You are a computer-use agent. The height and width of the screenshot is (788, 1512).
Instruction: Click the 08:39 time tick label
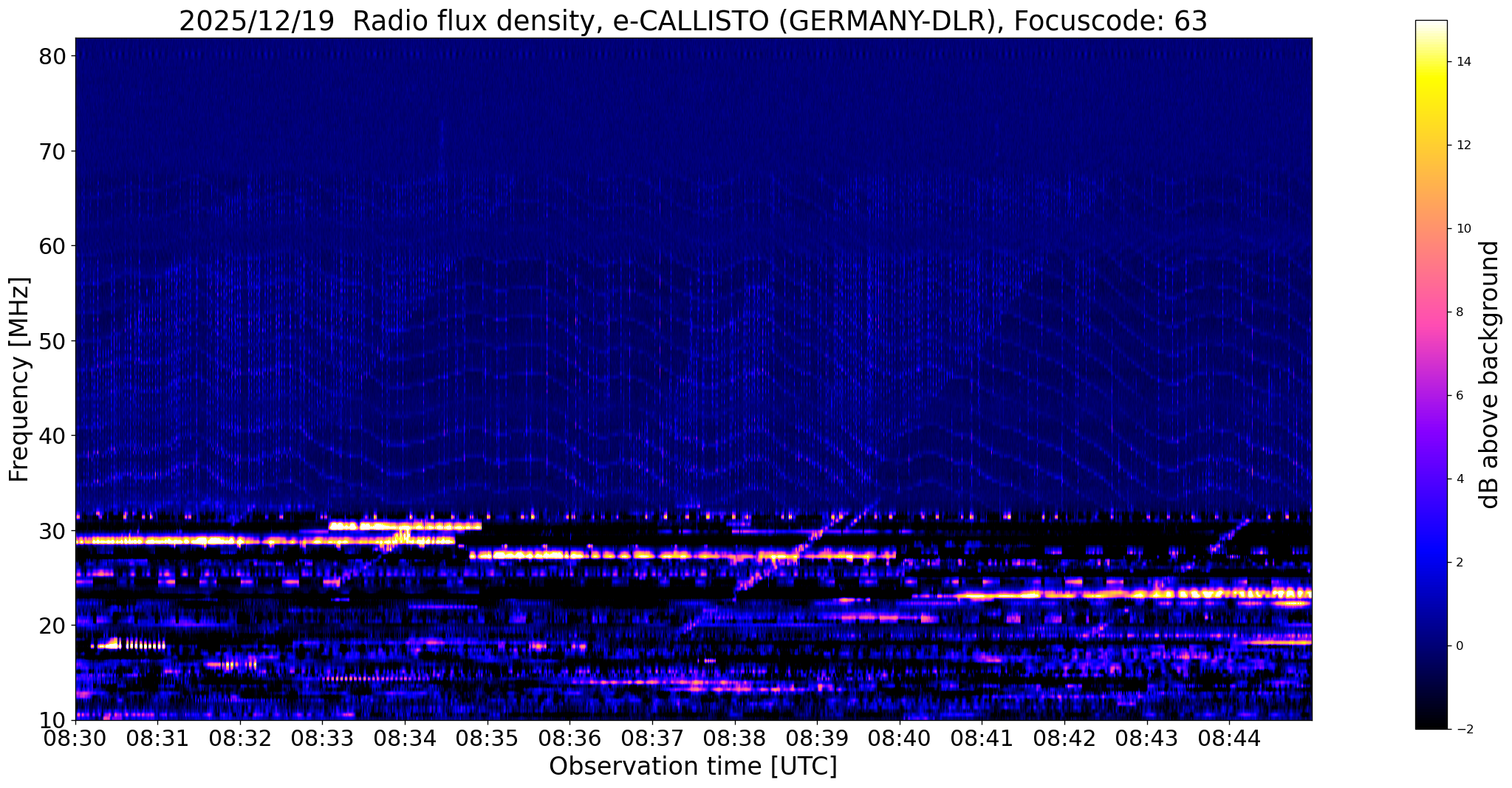tap(817, 738)
